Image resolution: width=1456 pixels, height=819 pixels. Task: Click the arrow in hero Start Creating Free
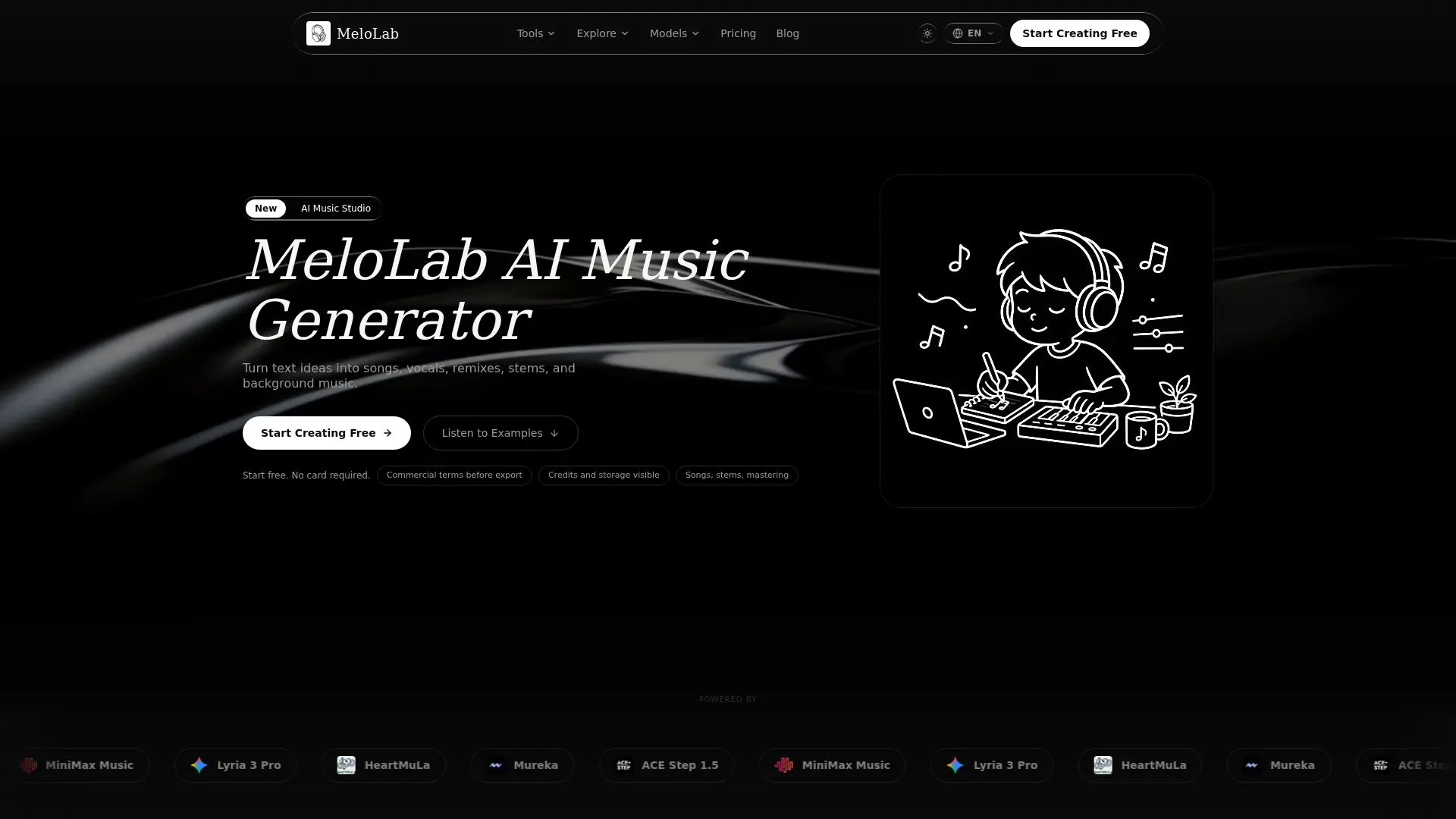(388, 433)
